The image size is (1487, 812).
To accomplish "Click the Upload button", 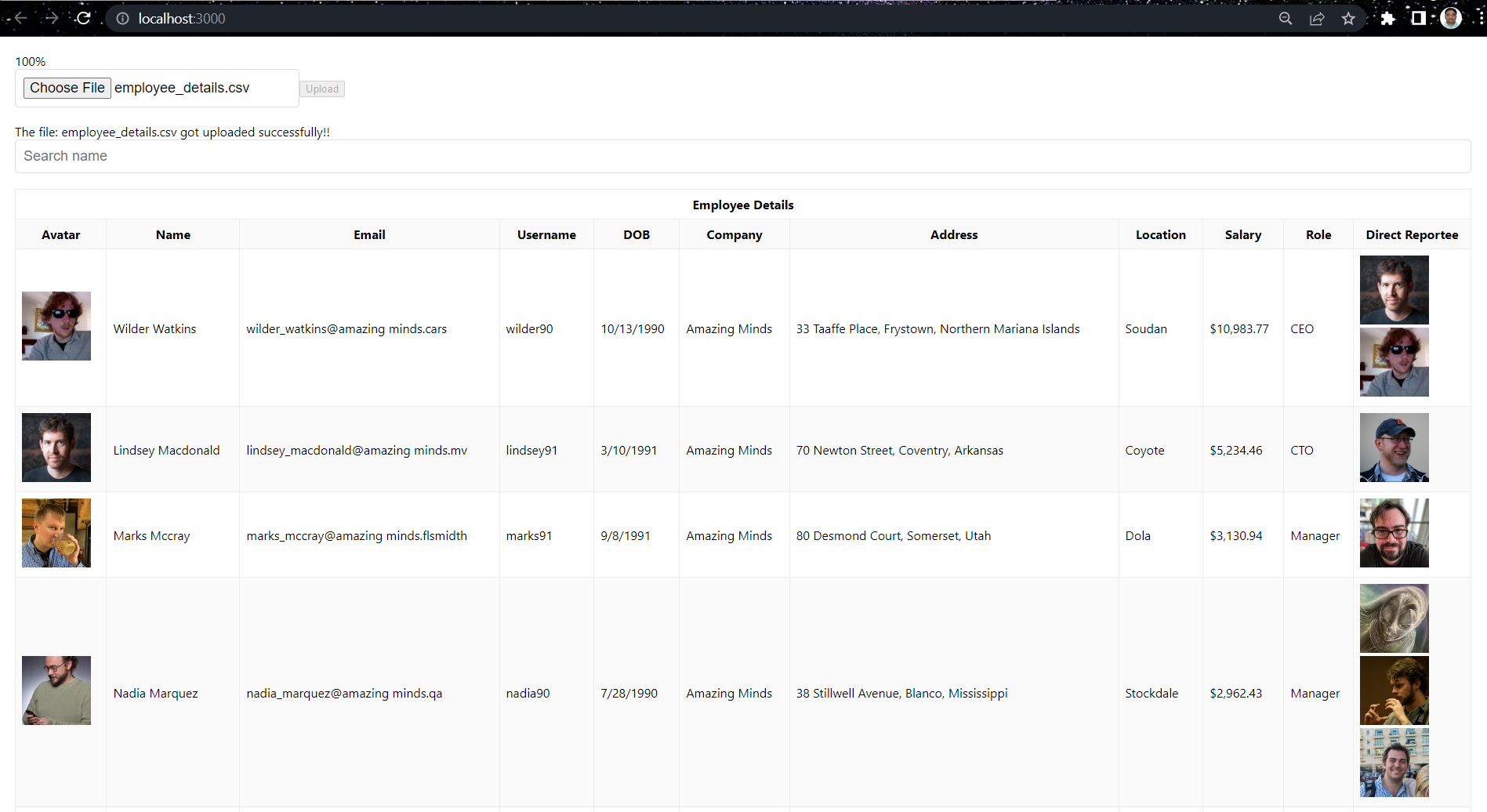I will [x=322, y=89].
